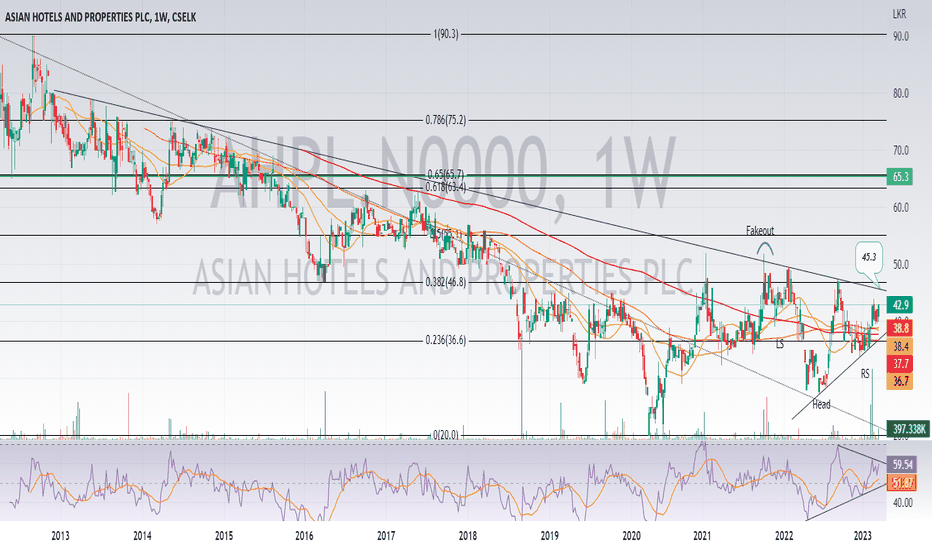Click the green 42.9 current price tag
The image size is (932, 550).
pyautogui.click(x=900, y=305)
